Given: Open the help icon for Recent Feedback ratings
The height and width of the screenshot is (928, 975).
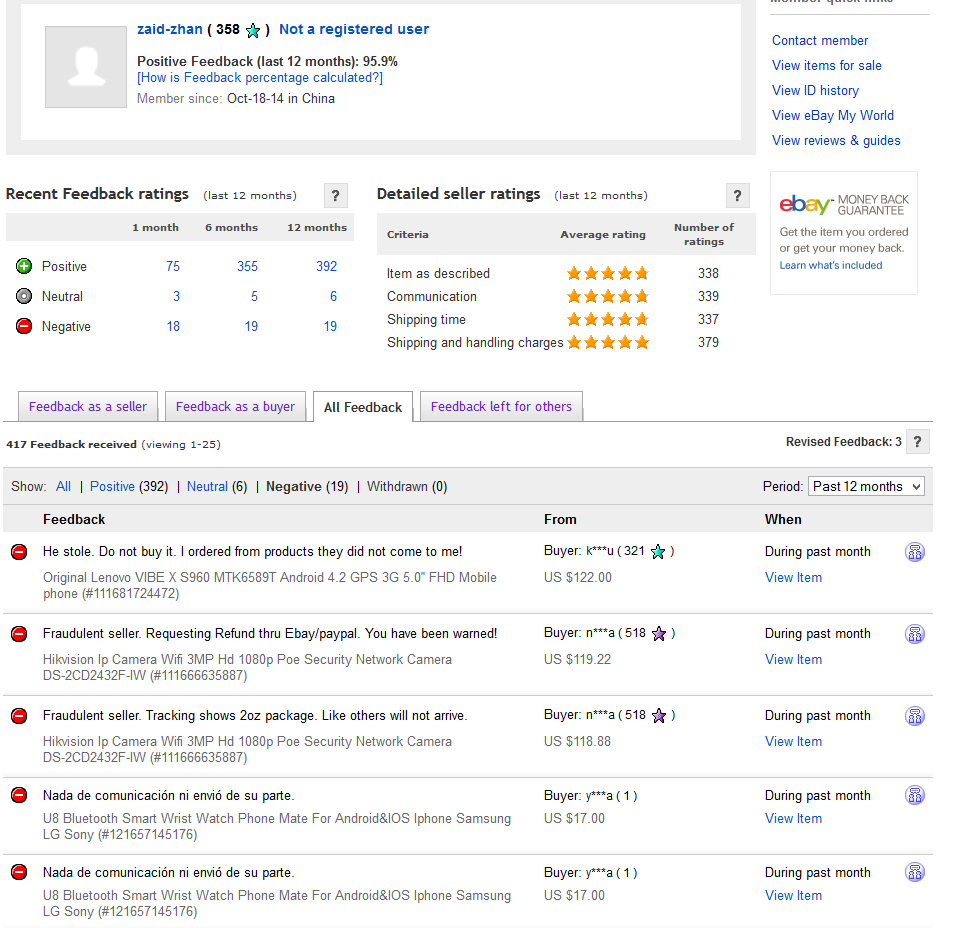Looking at the screenshot, I should 336,196.
